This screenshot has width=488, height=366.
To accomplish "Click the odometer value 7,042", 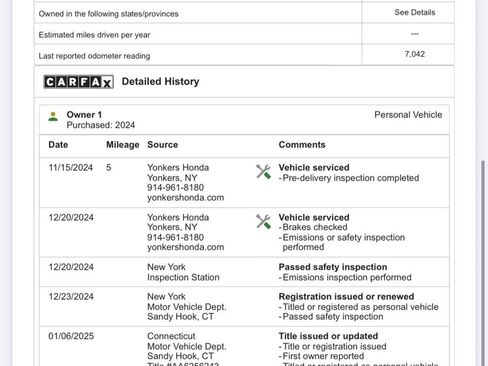I will pyautogui.click(x=415, y=54).
